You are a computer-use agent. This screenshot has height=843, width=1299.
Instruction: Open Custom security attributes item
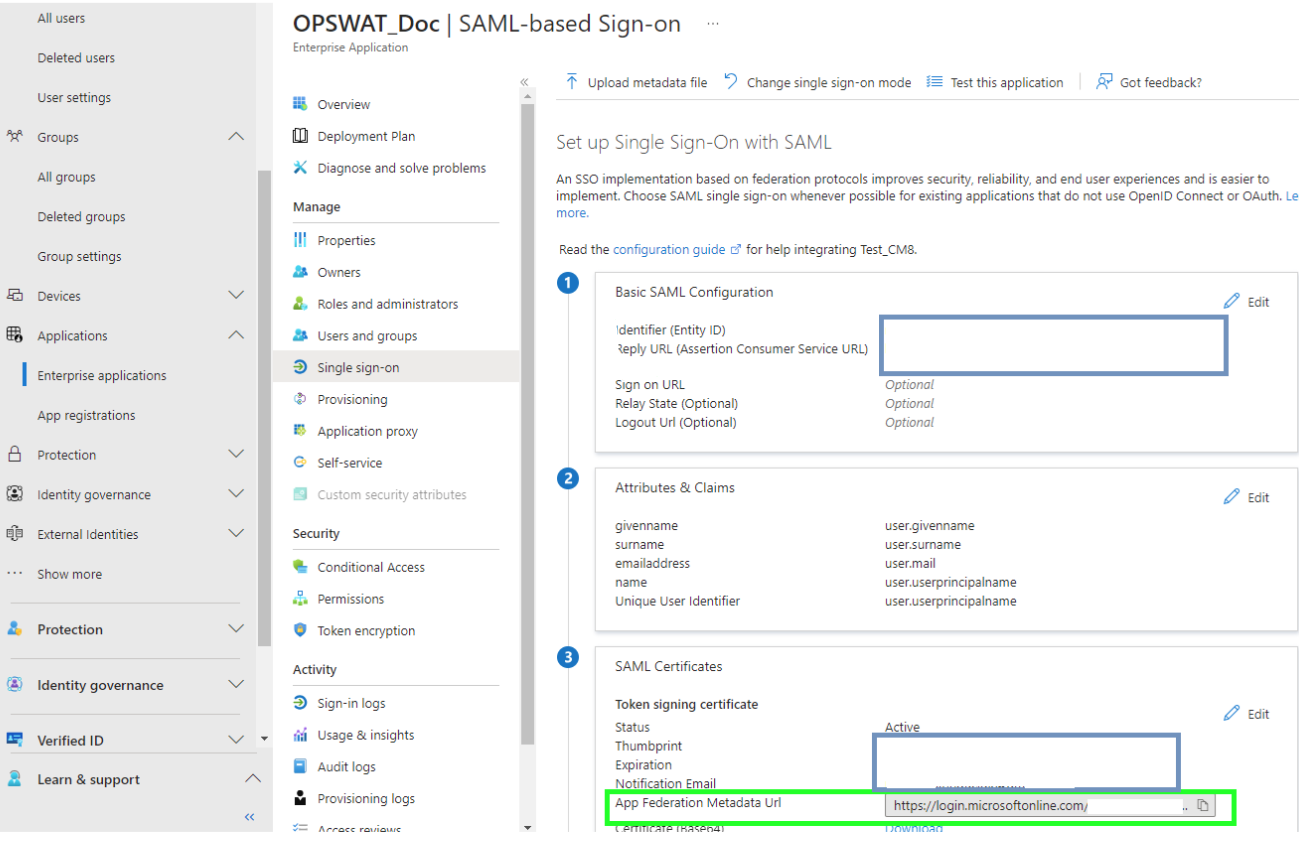[x=392, y=495]
